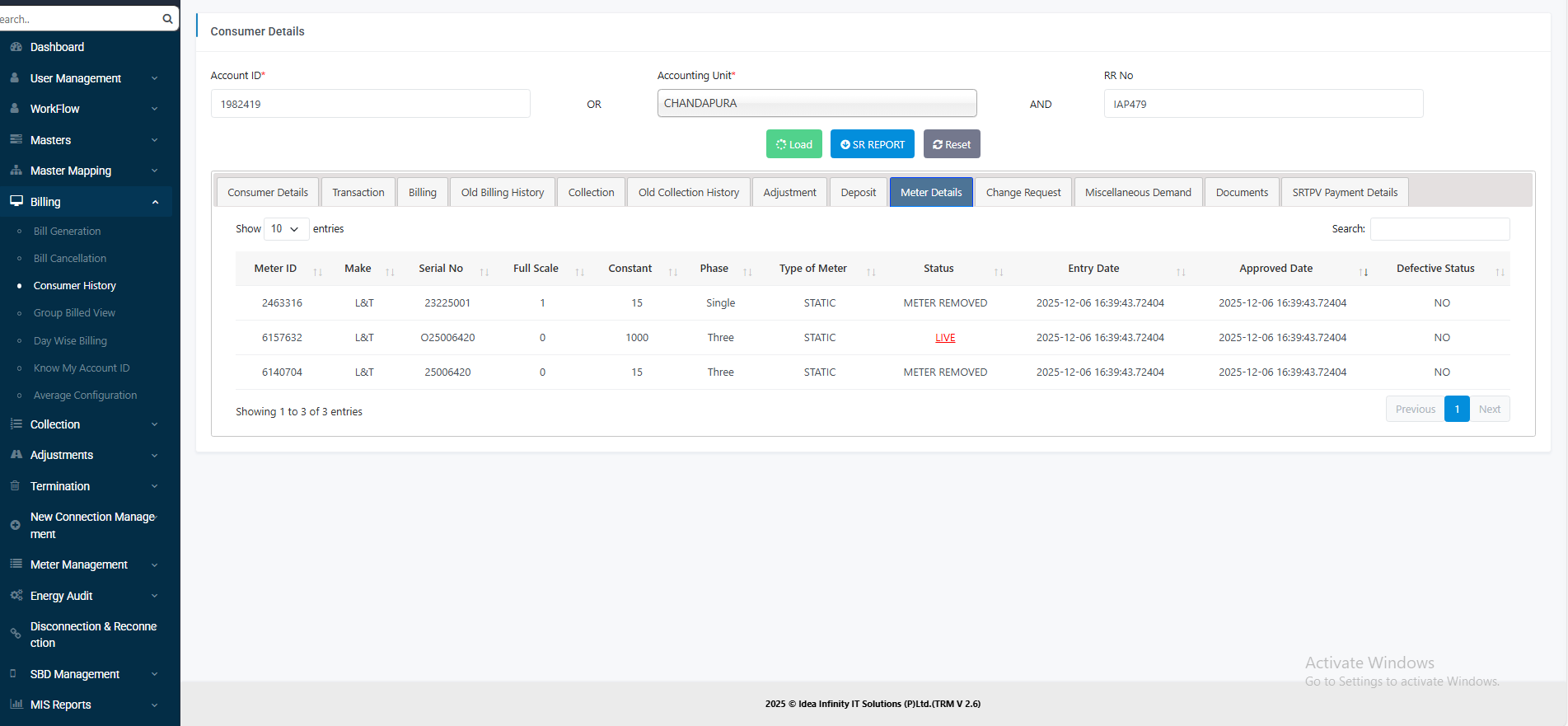
Task: Open the Accounting Unit CHANDAPURA dropdown
Action: click(x=816, y=104)
